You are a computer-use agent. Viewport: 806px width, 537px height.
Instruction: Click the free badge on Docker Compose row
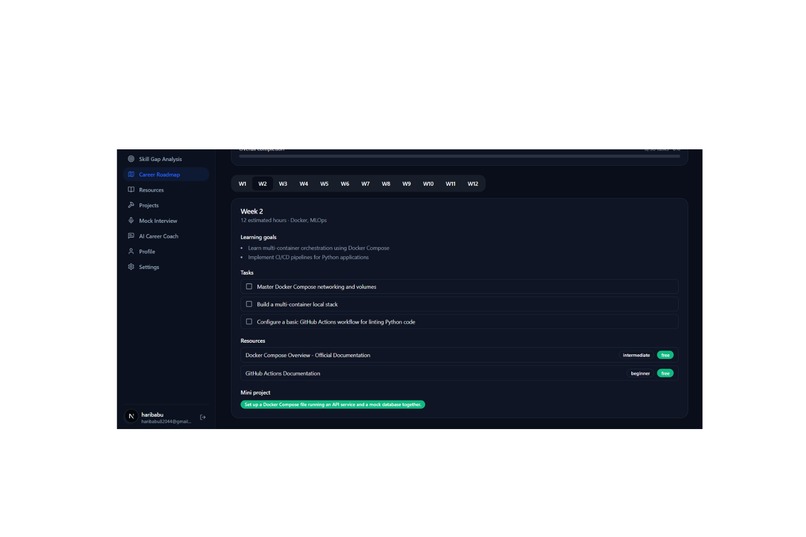tap(665, 355)
